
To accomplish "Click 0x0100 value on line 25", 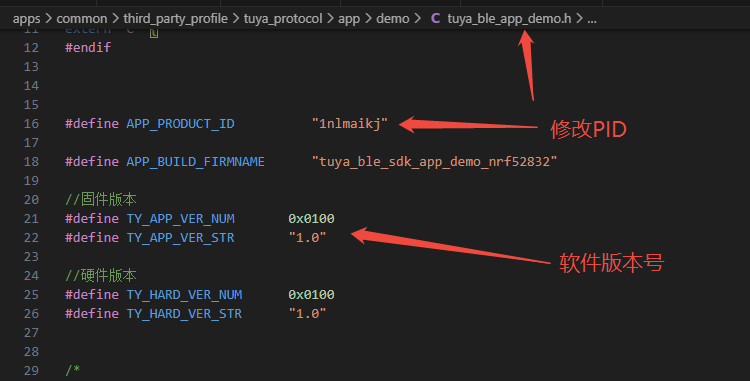I will [311, 294].
